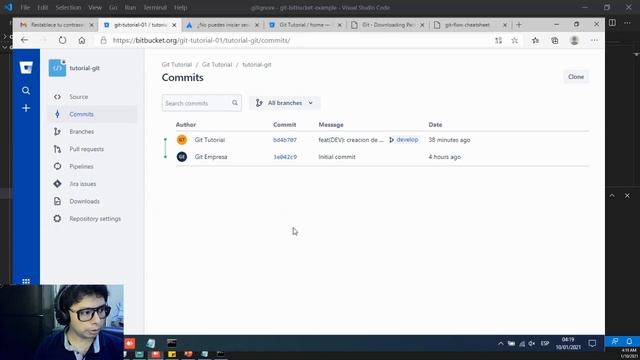The image size is (640, 360).
Task: Open the browser collections icon
Action: tap(555, 40)
